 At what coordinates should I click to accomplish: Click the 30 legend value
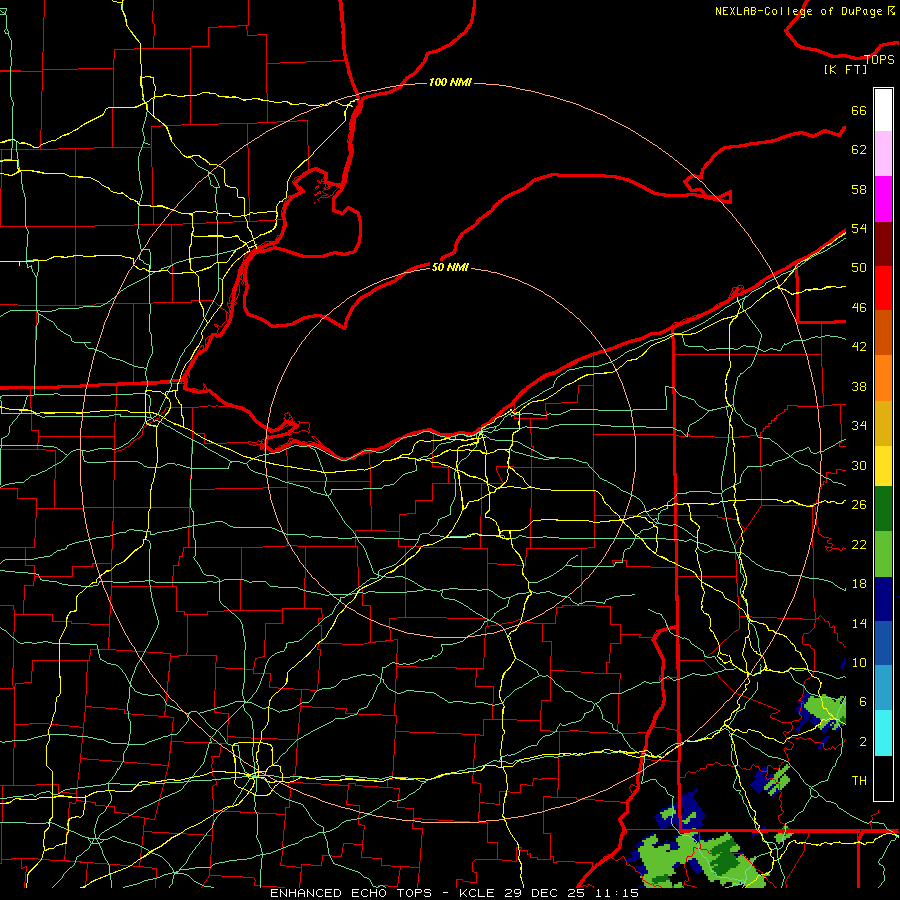point(859,465)
